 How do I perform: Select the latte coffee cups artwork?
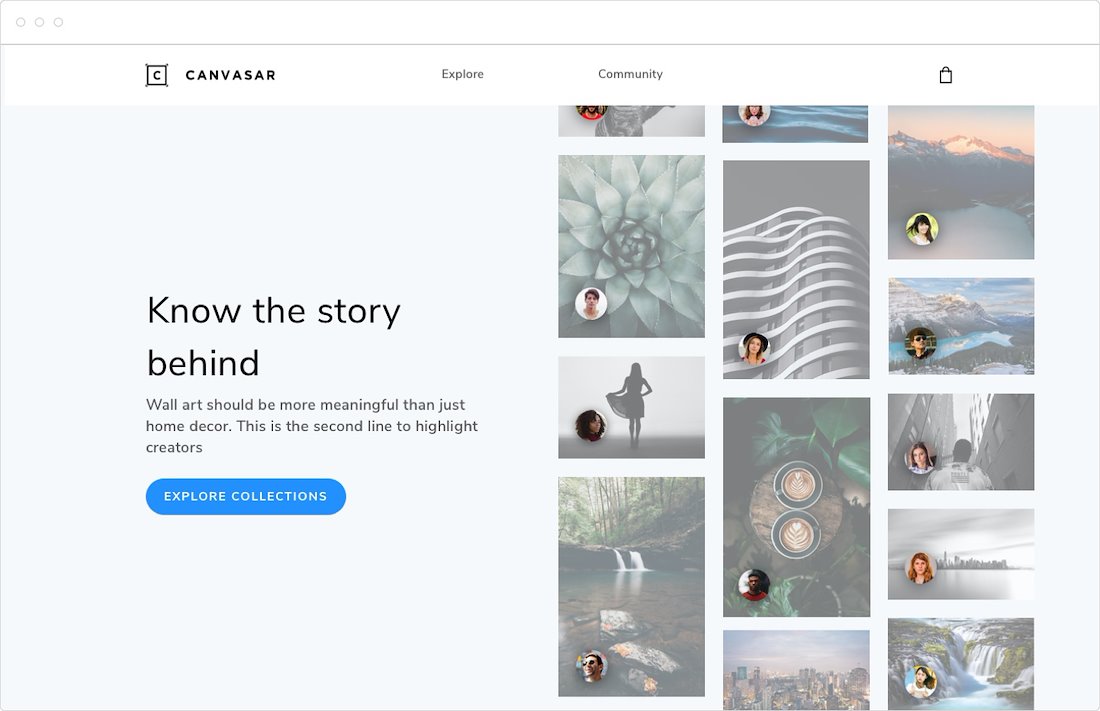pos(796,490)
